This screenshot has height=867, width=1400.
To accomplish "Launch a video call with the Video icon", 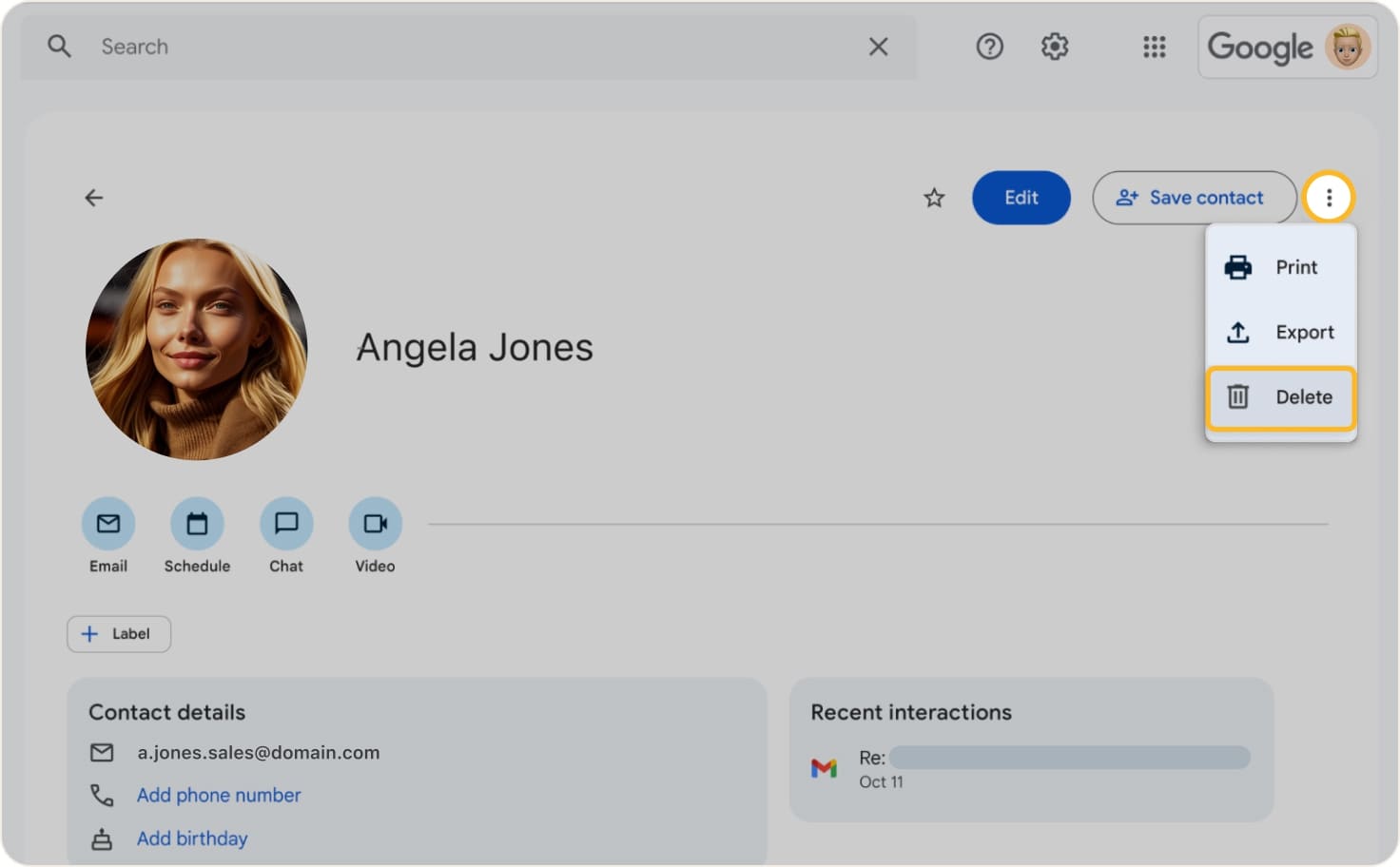I will (x=374, y=524).
